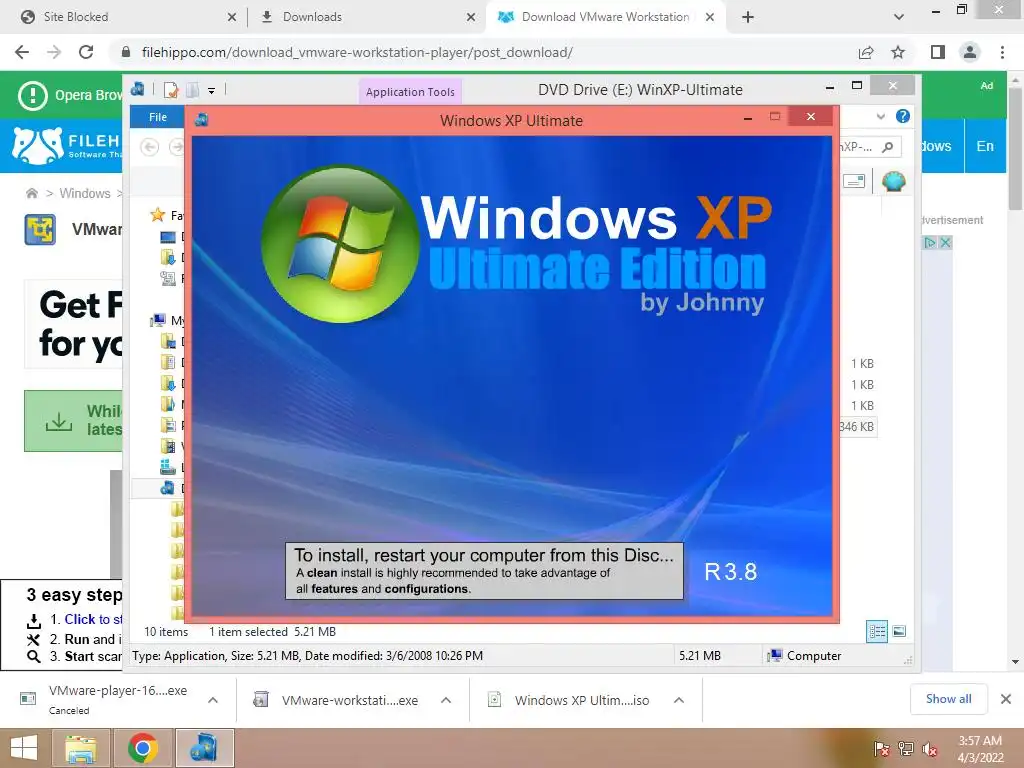The width and height of the screenshot is (1024, 768).
Task: Click Explorer Properties quick access icon
Action: [171, 89]
